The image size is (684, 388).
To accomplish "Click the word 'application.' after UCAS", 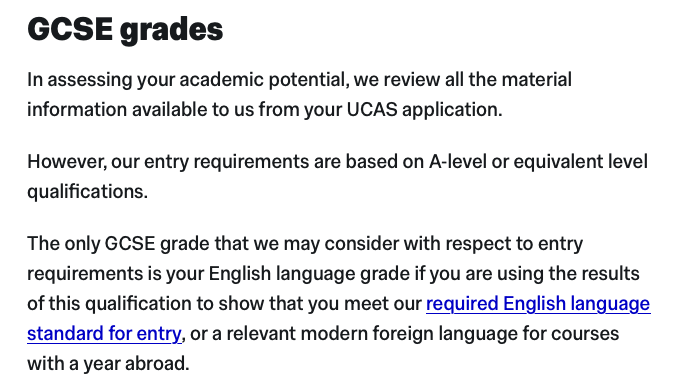I will [452, 110].
